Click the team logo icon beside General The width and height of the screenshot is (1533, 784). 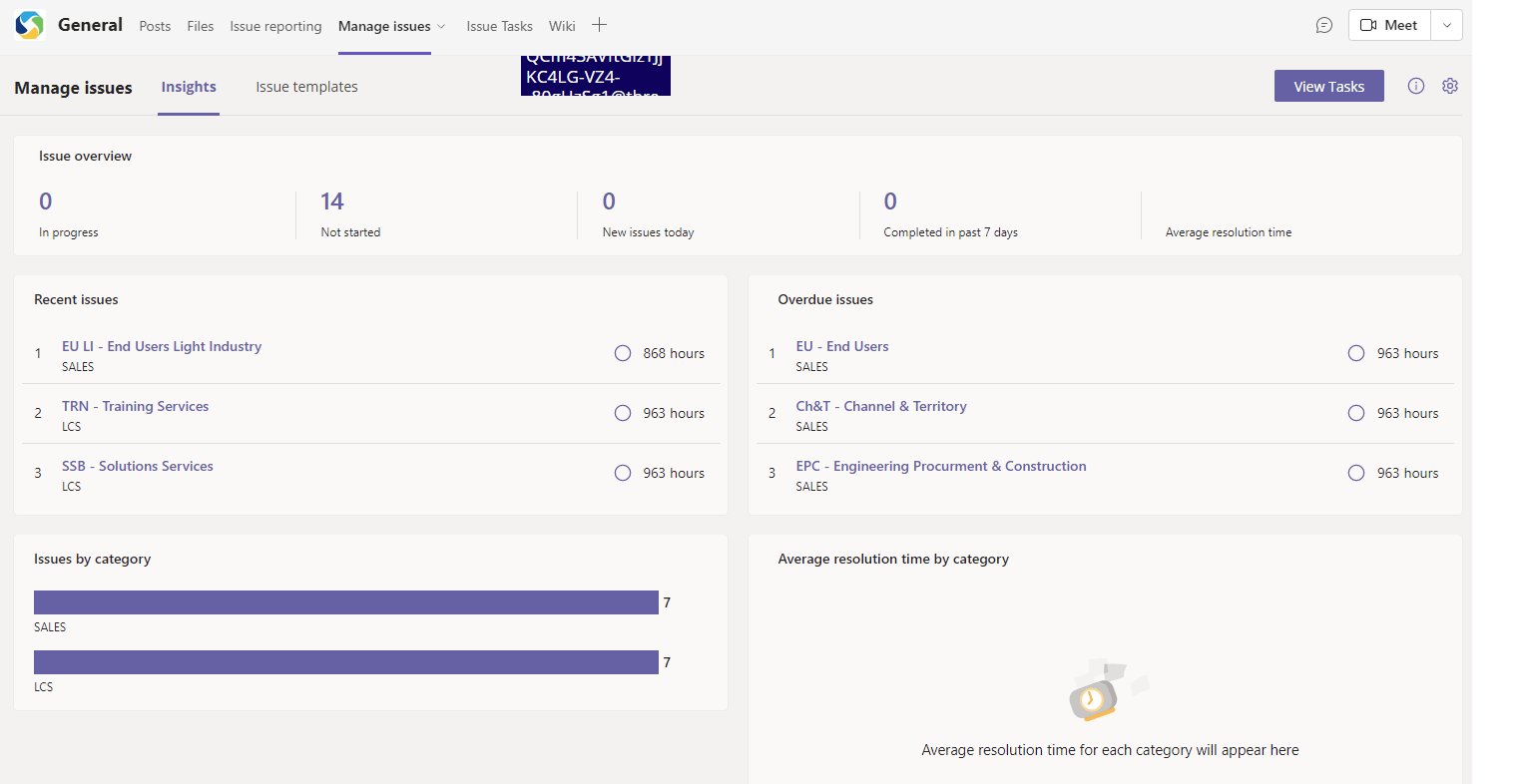click(30, 25)
